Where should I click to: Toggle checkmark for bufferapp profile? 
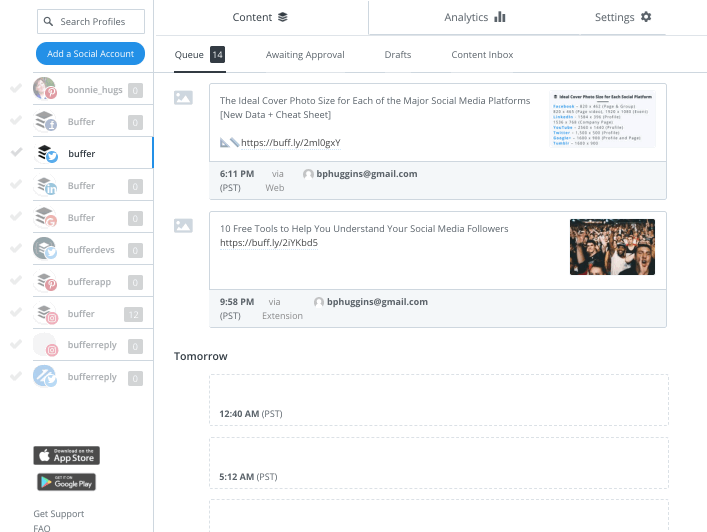[x=16, y=280]
